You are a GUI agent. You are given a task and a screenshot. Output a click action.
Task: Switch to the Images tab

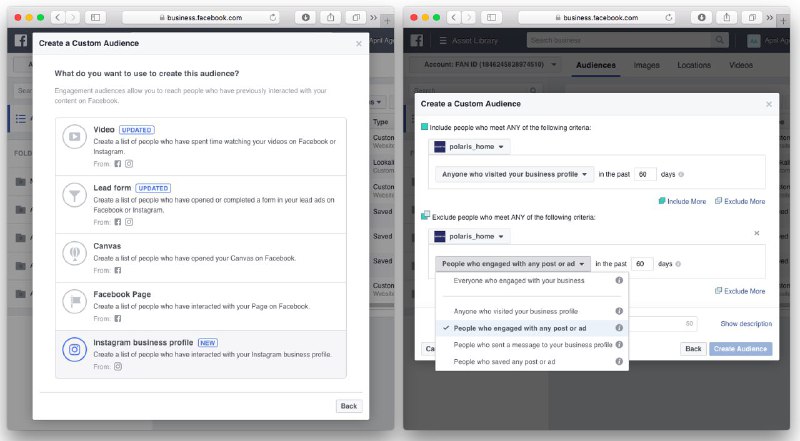point(647,65)
